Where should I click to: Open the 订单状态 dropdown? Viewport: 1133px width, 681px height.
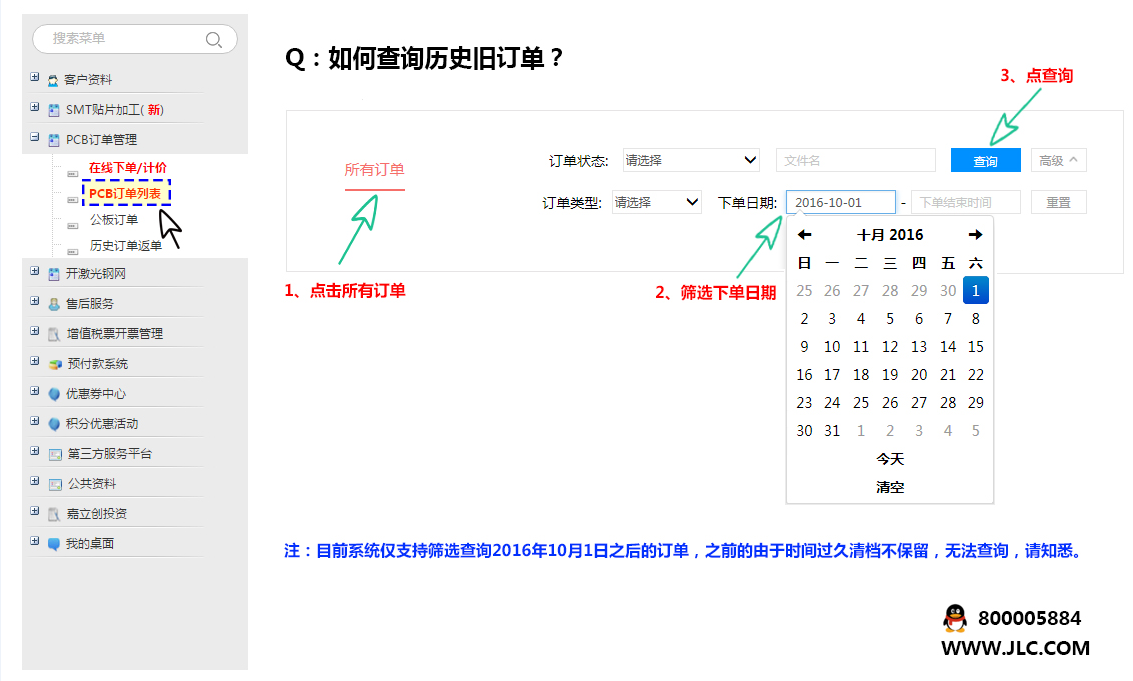691,160
